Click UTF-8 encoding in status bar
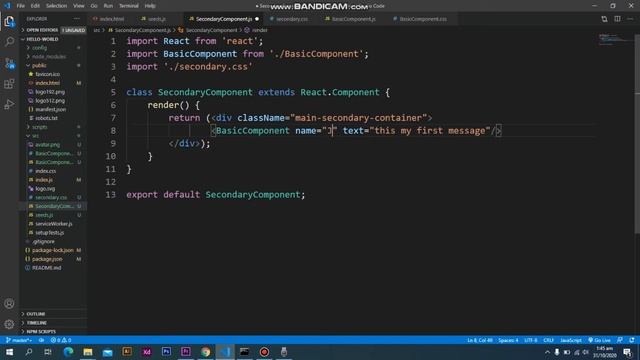The width and height of the screenshot is (640, 360). coord(531,340)
